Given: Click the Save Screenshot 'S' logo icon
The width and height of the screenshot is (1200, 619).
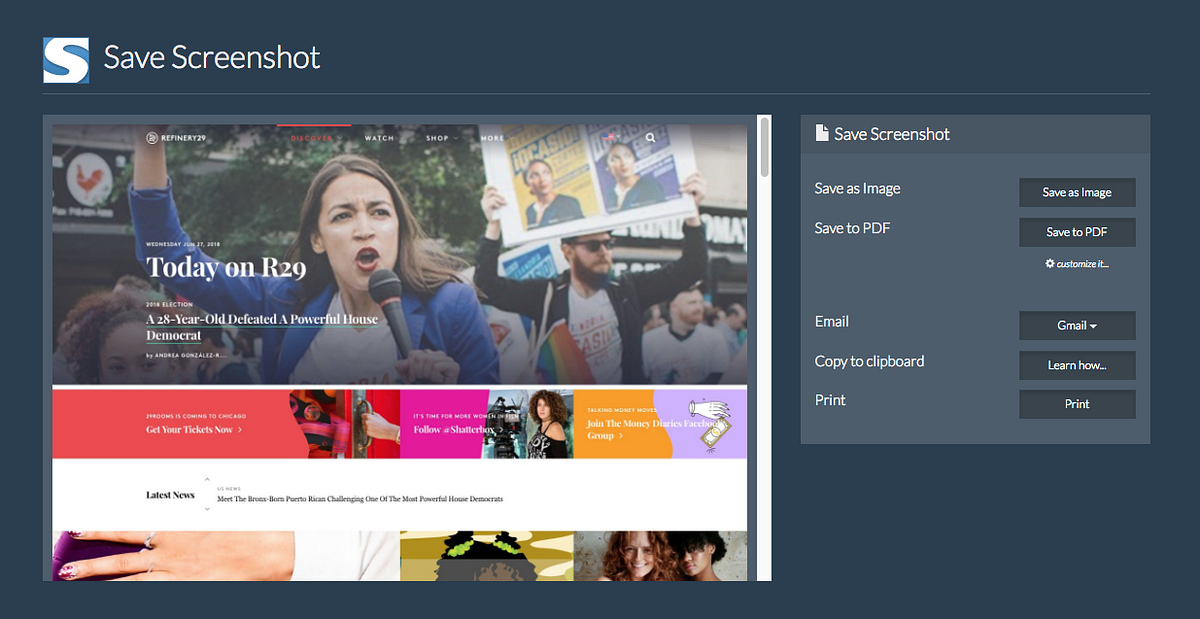Looking at the screenshot, I should (65, 58).
